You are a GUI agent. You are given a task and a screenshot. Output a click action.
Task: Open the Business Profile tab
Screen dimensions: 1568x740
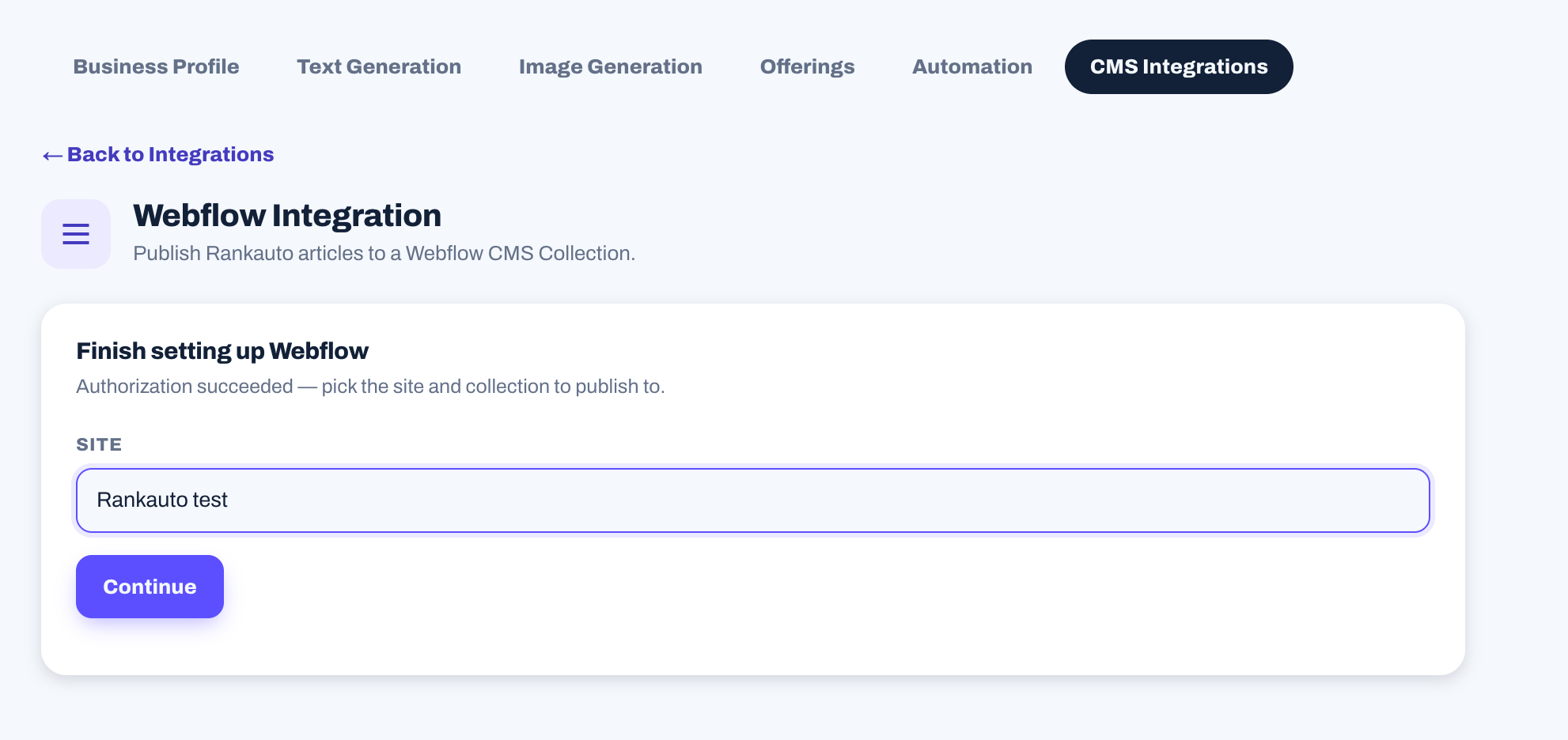click(156, 66)
